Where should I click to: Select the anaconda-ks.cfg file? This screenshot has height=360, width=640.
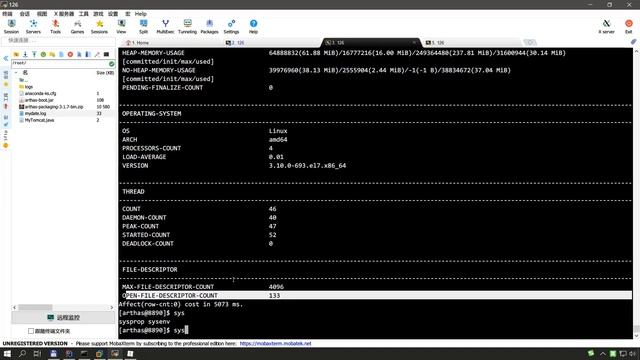pyautogui.click(x=40, y=93)
